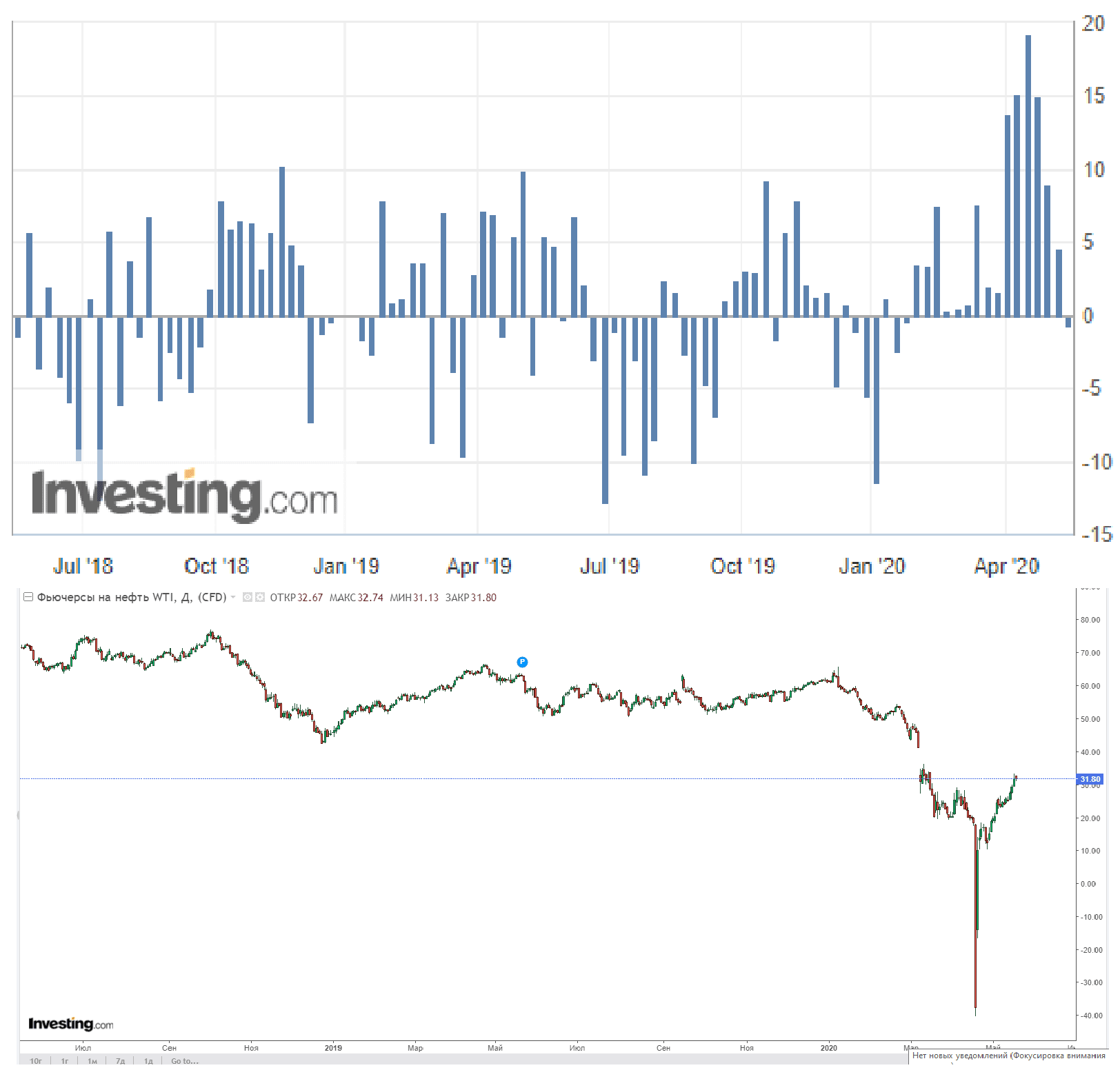Click the ЗАКР 31.80 close value
This screenshot has width=1120, height=1070.
[x=470, y=598]
